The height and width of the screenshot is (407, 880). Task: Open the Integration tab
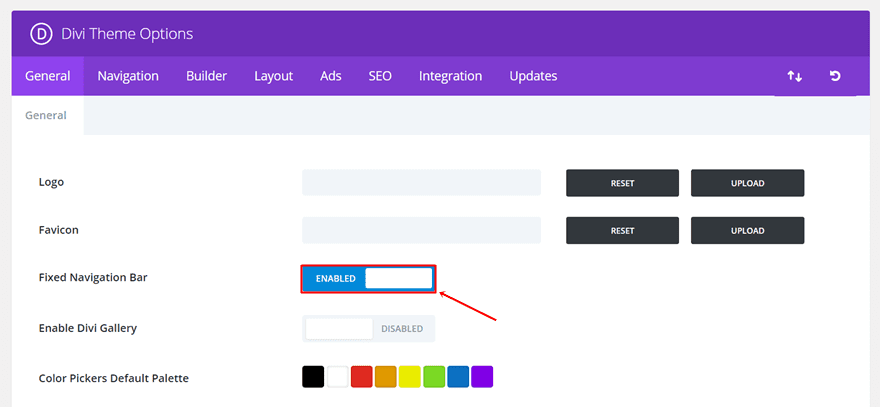(x=450, y=76)
